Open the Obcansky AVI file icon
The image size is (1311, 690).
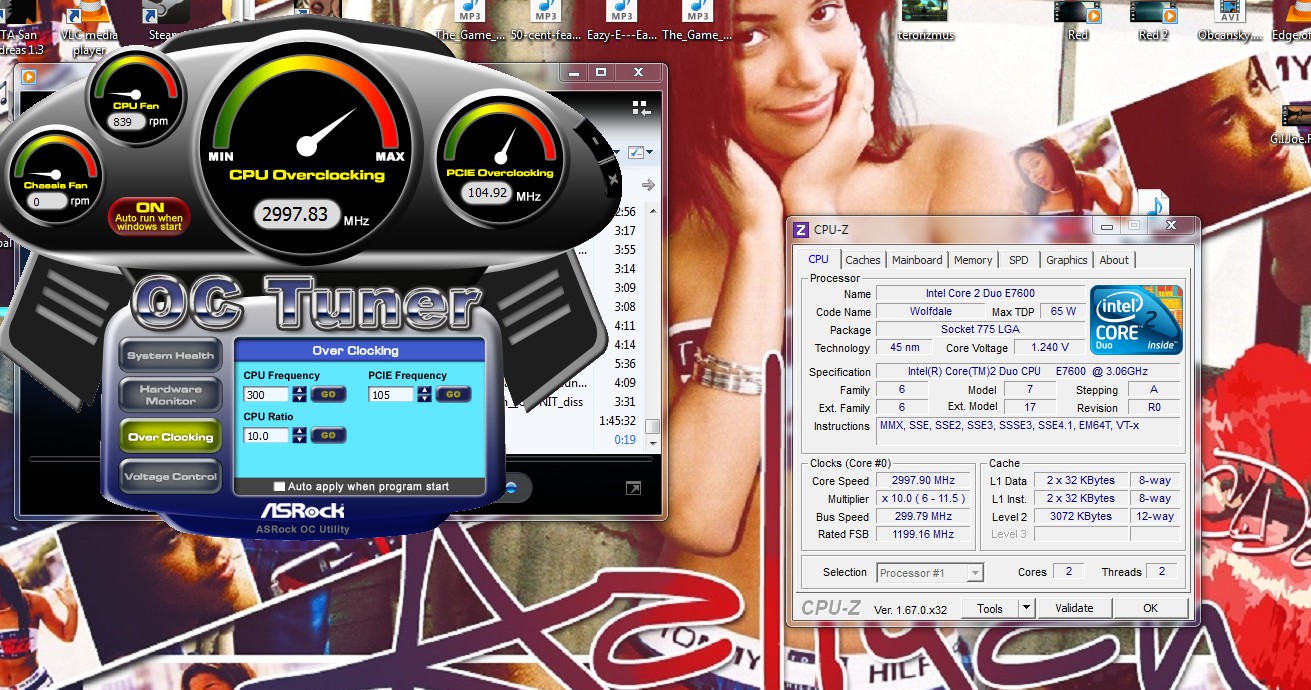[1229, 20]
